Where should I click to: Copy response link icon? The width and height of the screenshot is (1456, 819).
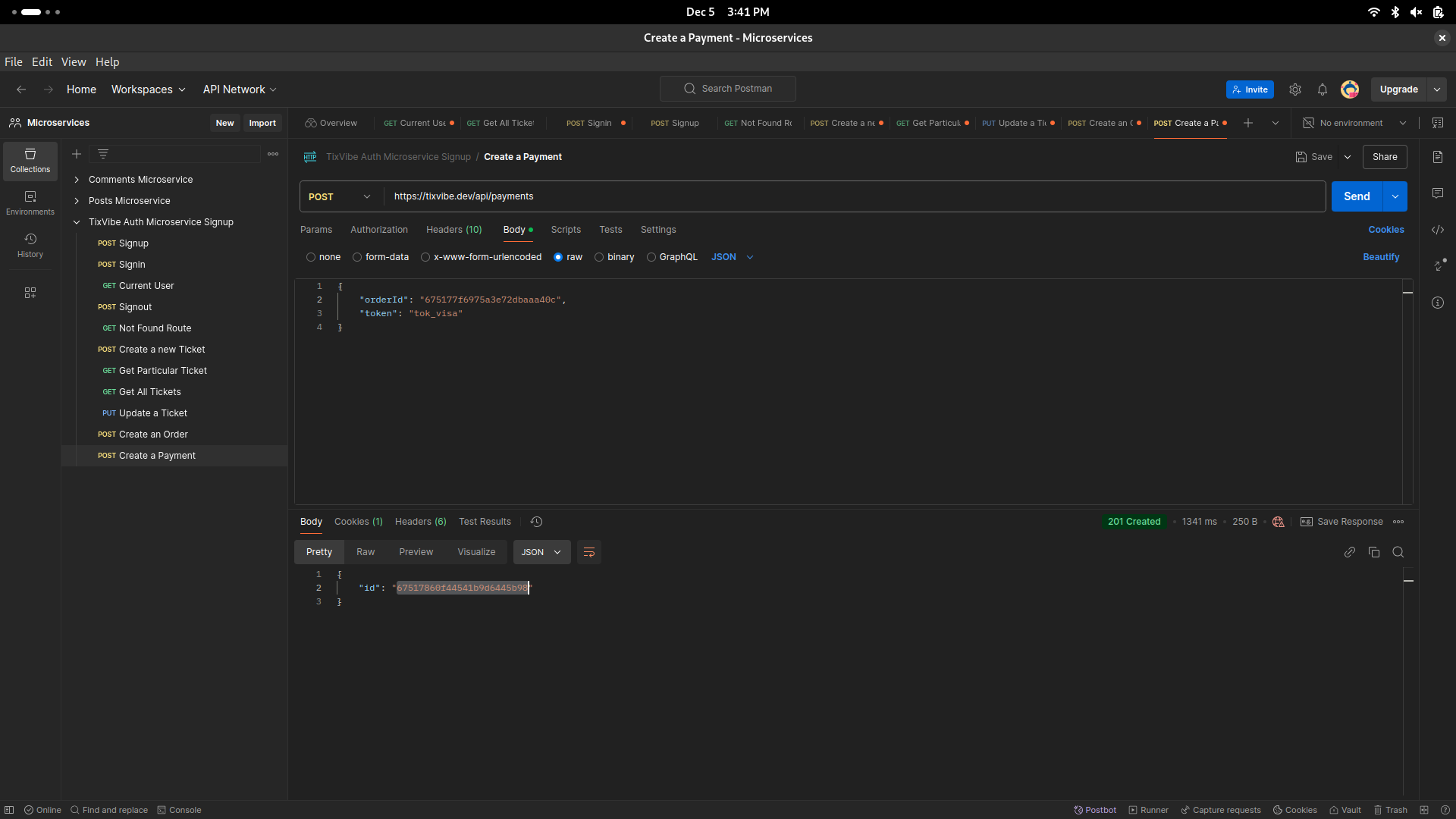[x=1350, y=552]
